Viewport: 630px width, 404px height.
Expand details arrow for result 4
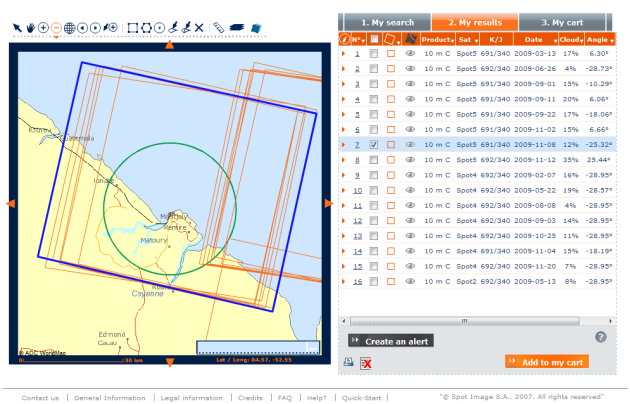coord(344,99)
